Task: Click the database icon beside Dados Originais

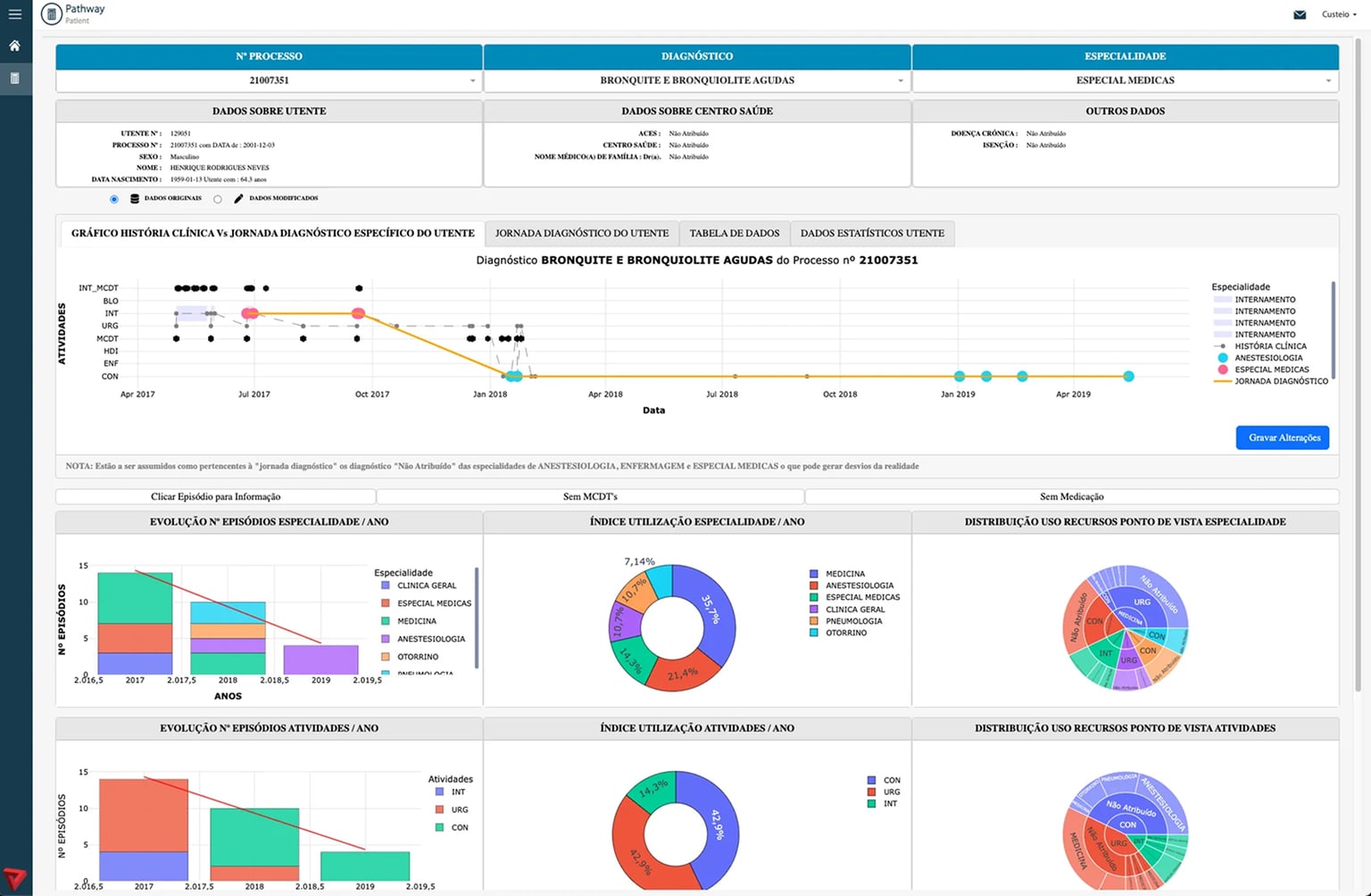Action: click(135, 199)
